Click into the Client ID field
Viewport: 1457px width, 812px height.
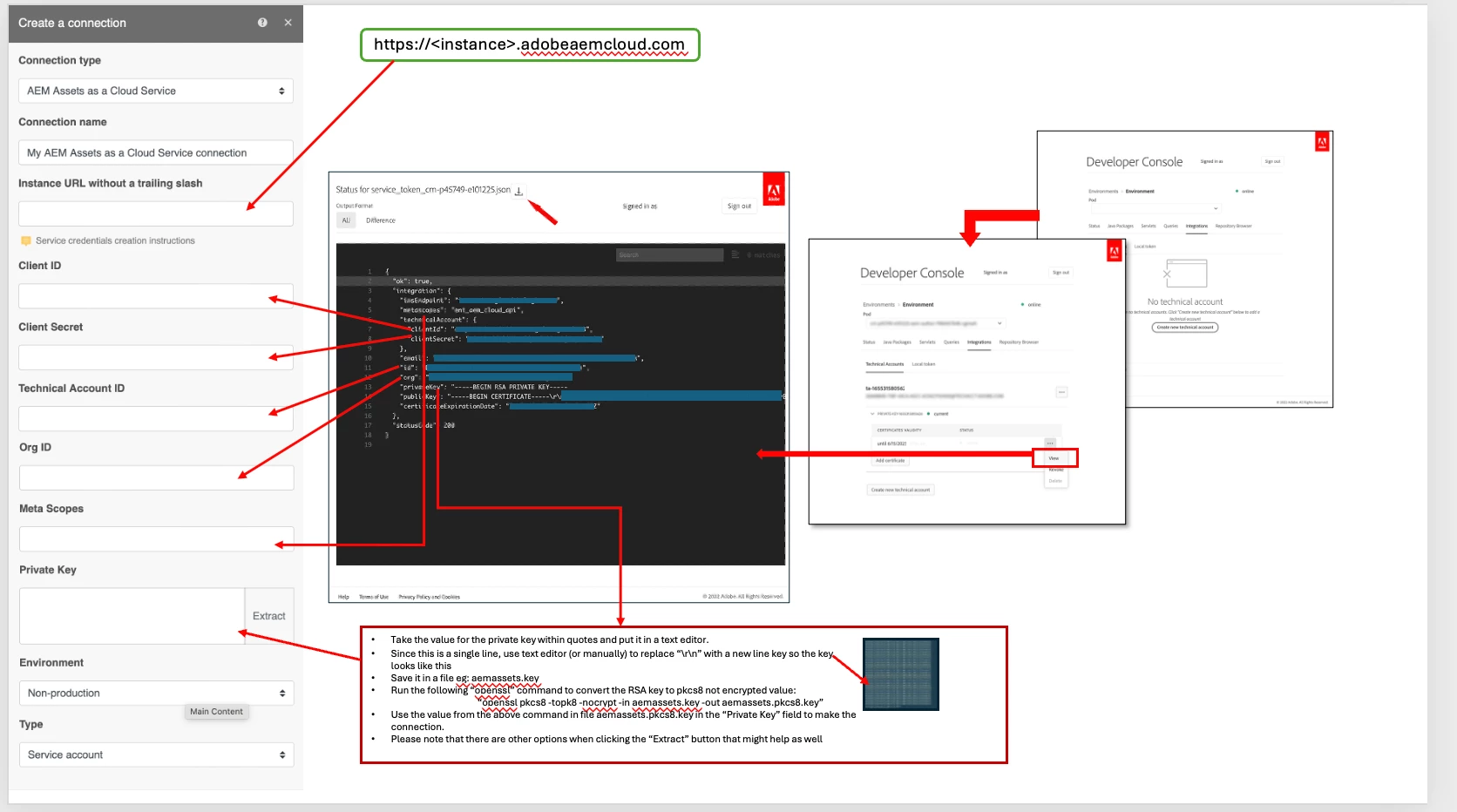pos(156,296)
